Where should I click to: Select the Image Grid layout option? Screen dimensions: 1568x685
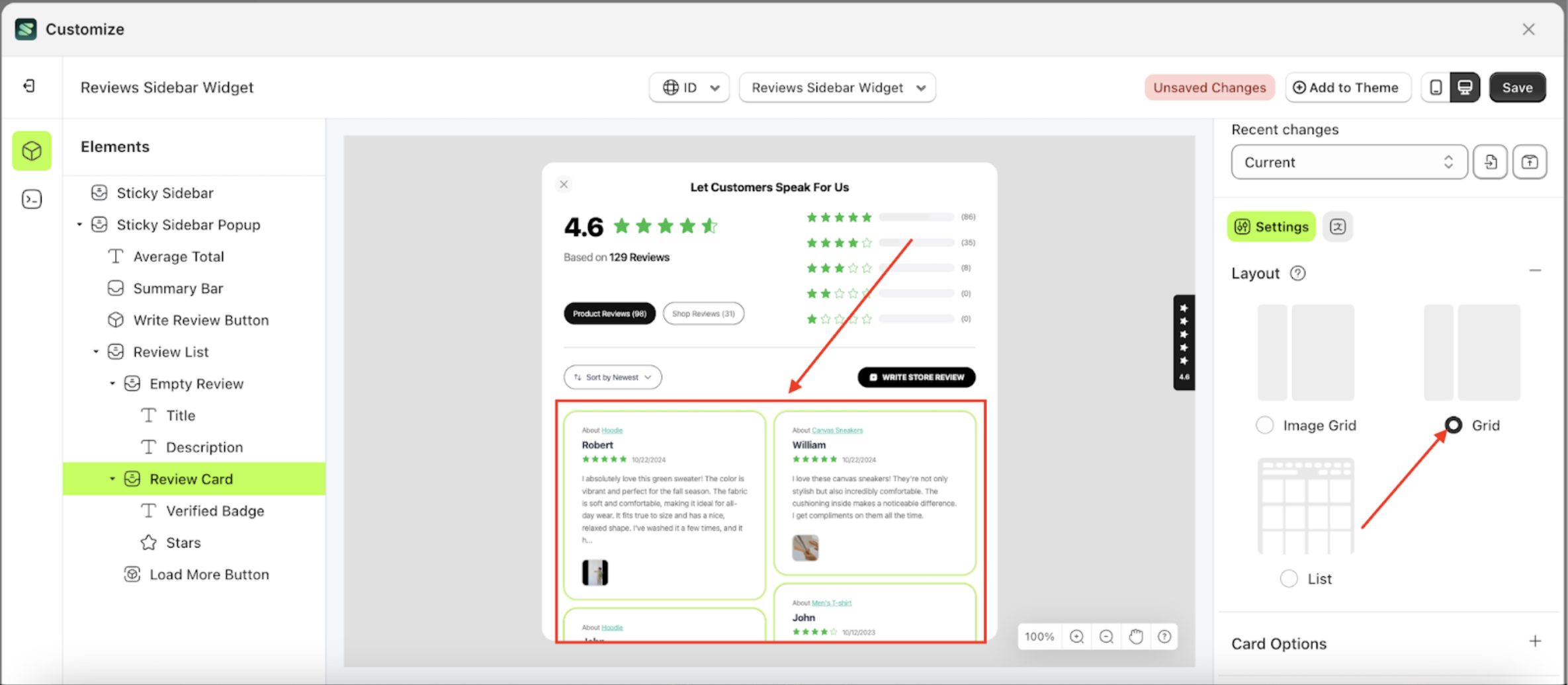pos(1264,425)
